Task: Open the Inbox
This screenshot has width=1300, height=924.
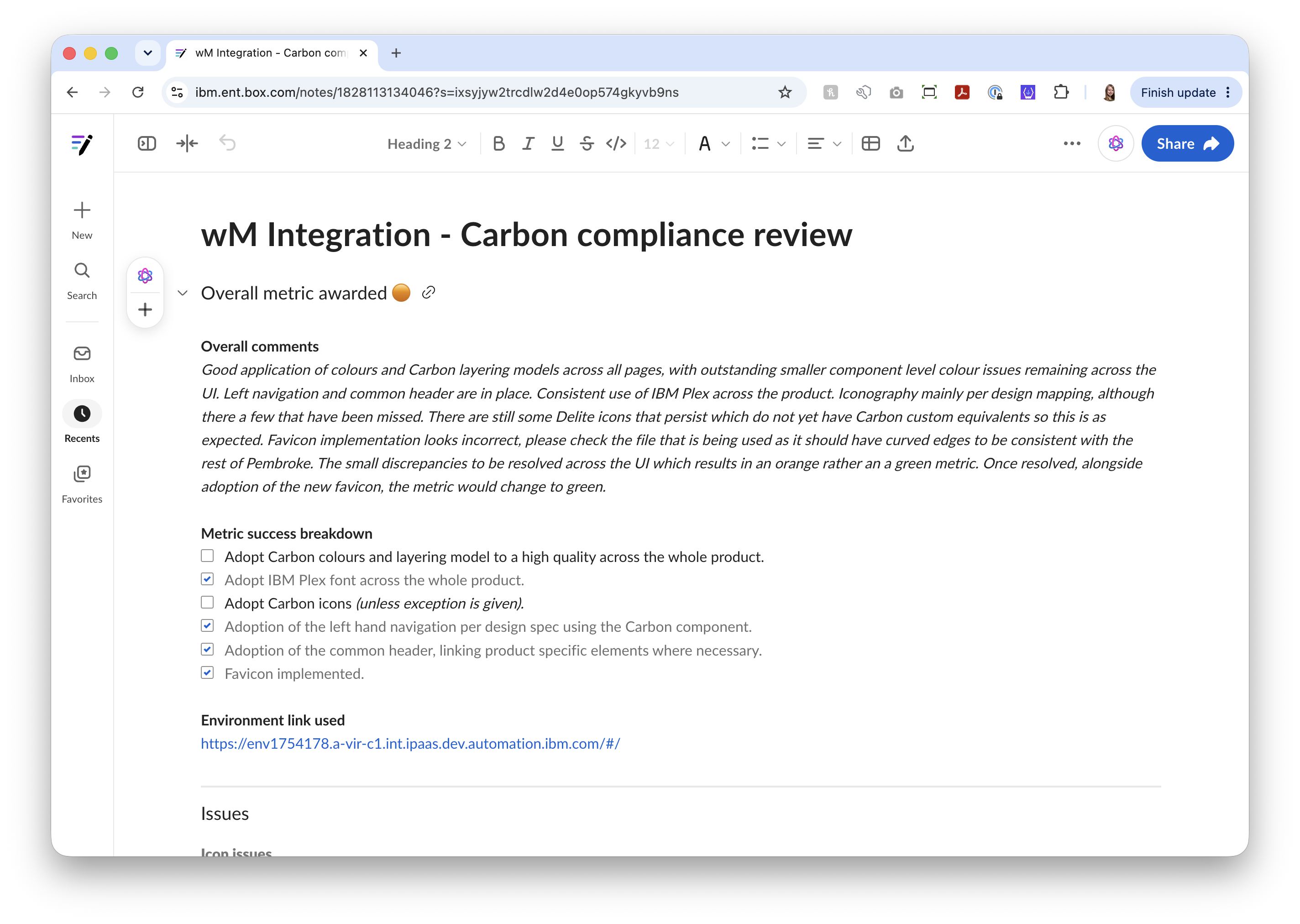Action: [82, 364]
